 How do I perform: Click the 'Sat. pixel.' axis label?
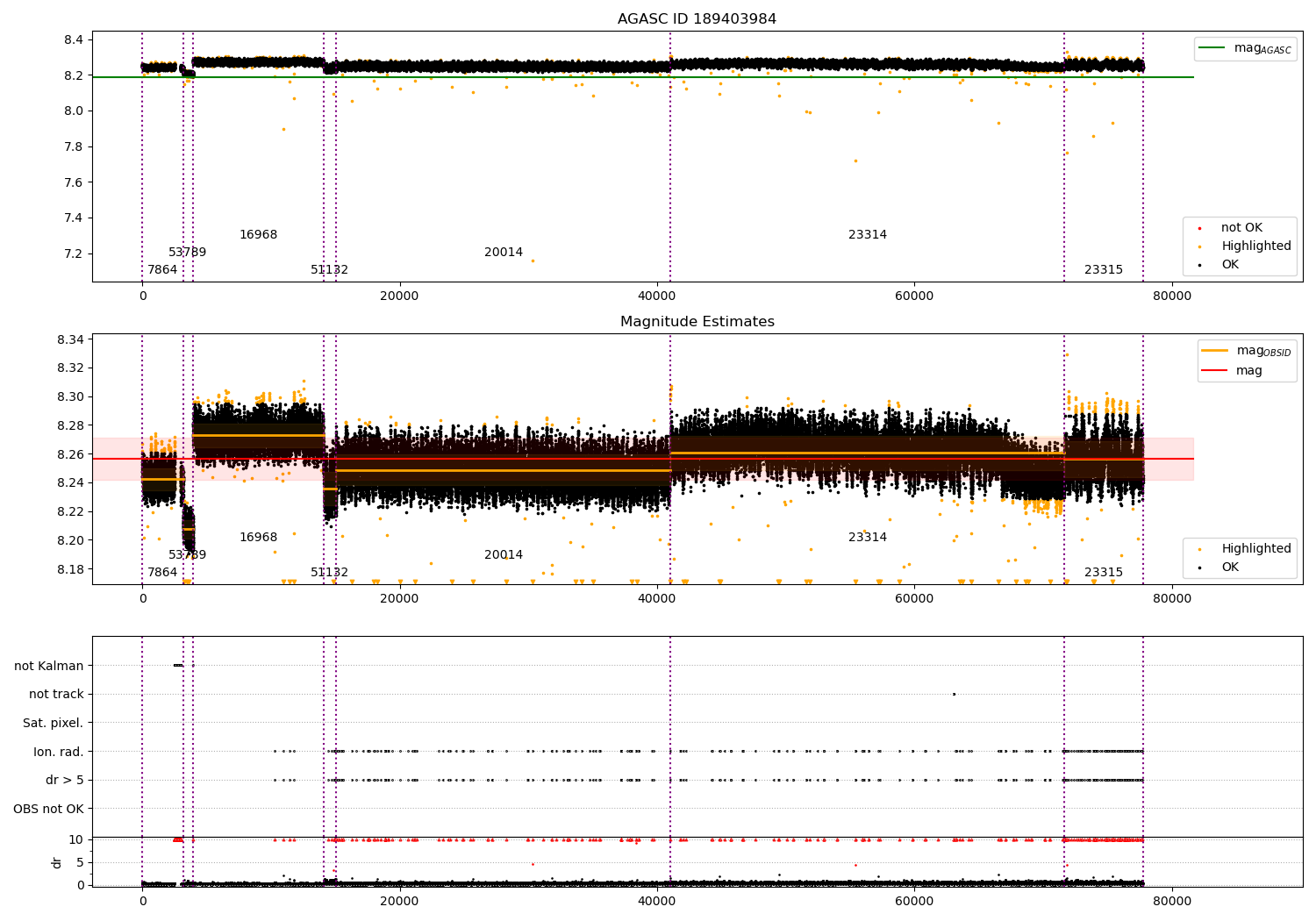[53, 724]
